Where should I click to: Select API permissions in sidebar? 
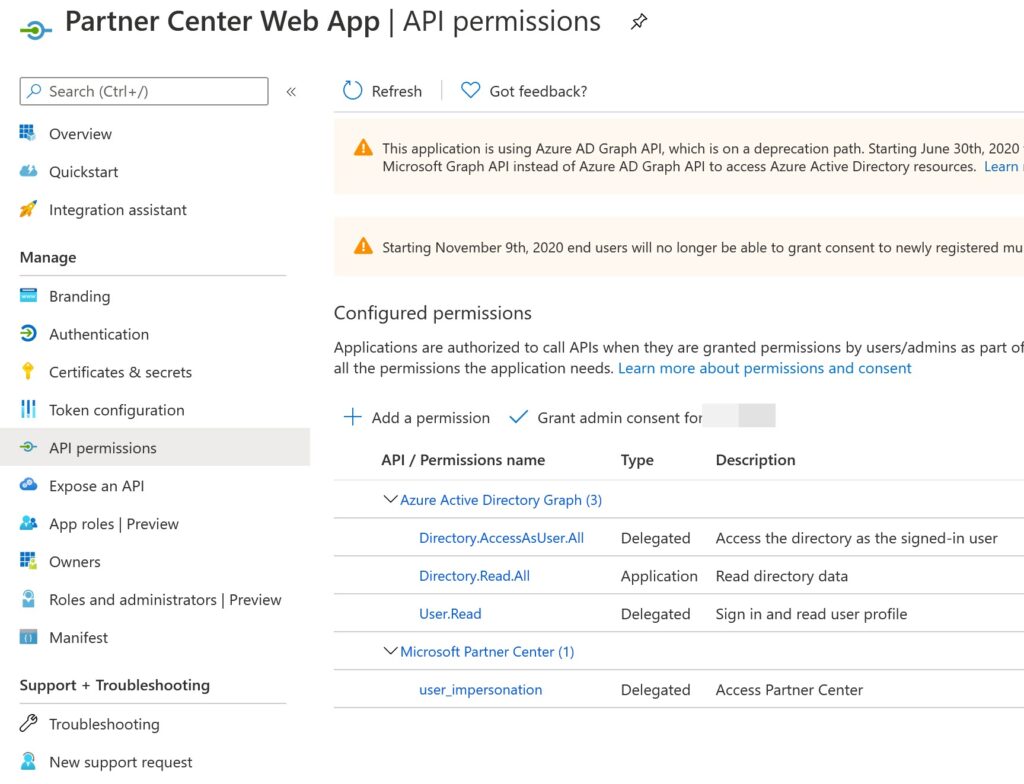click(155, 447)
